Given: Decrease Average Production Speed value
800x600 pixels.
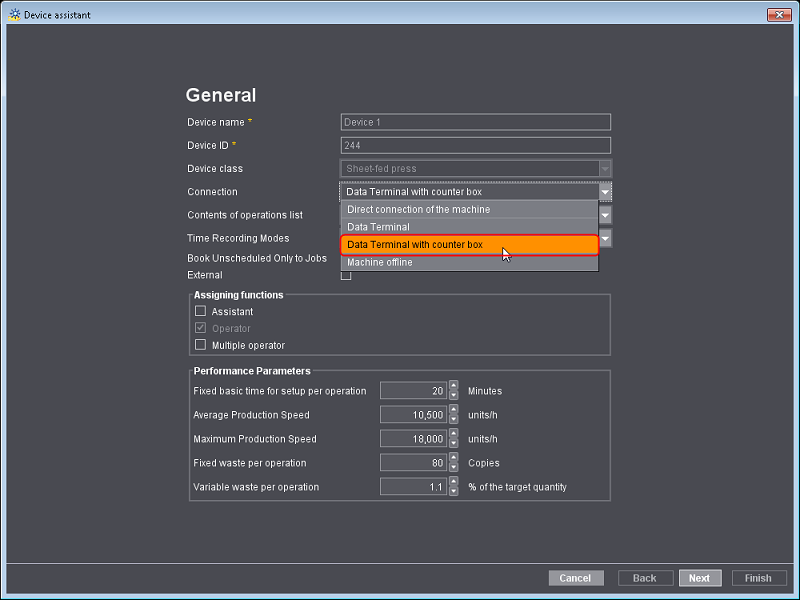Looking at the screenshot, I should (x=453, y=418).
